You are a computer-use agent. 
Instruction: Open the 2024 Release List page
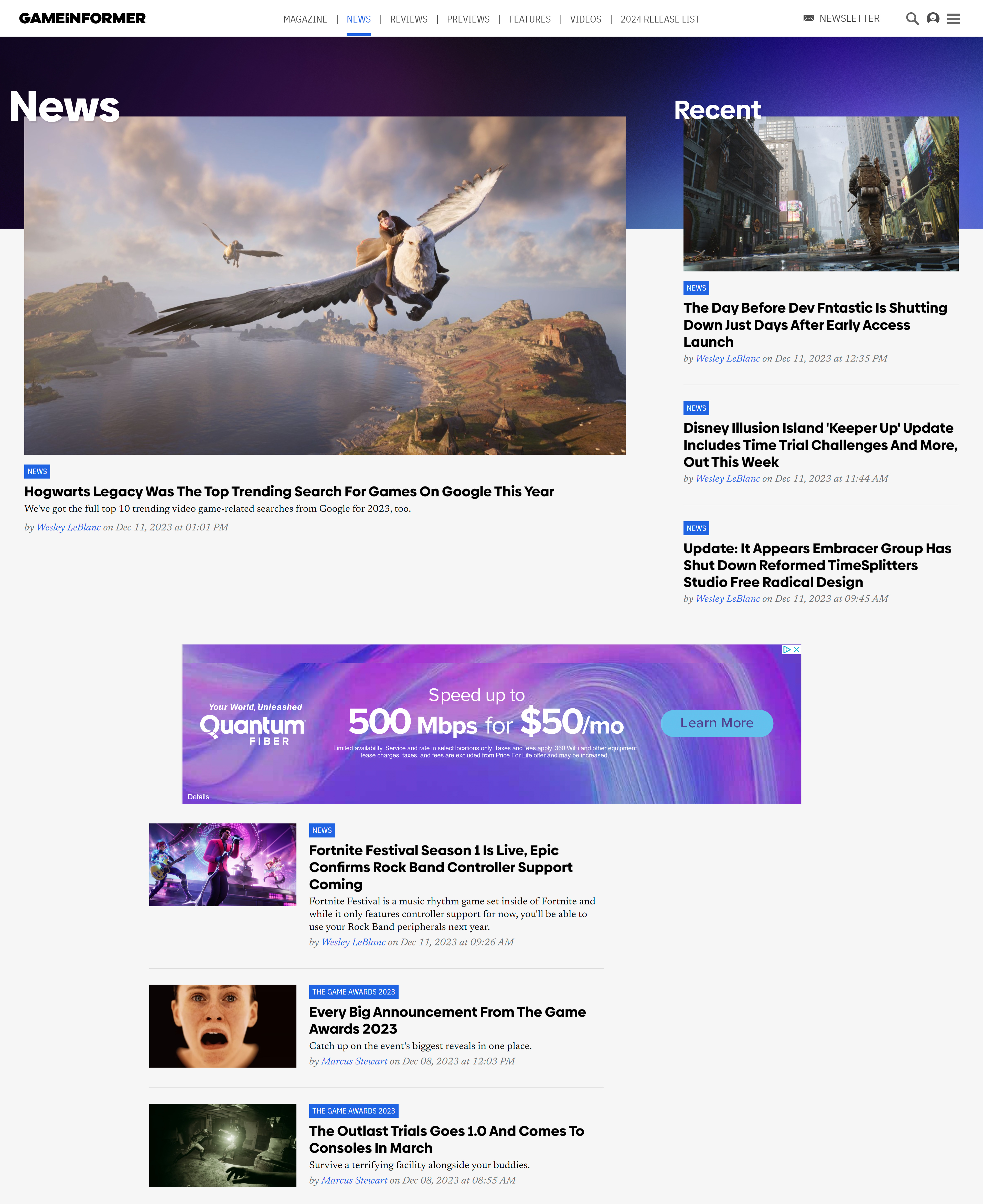660,19
